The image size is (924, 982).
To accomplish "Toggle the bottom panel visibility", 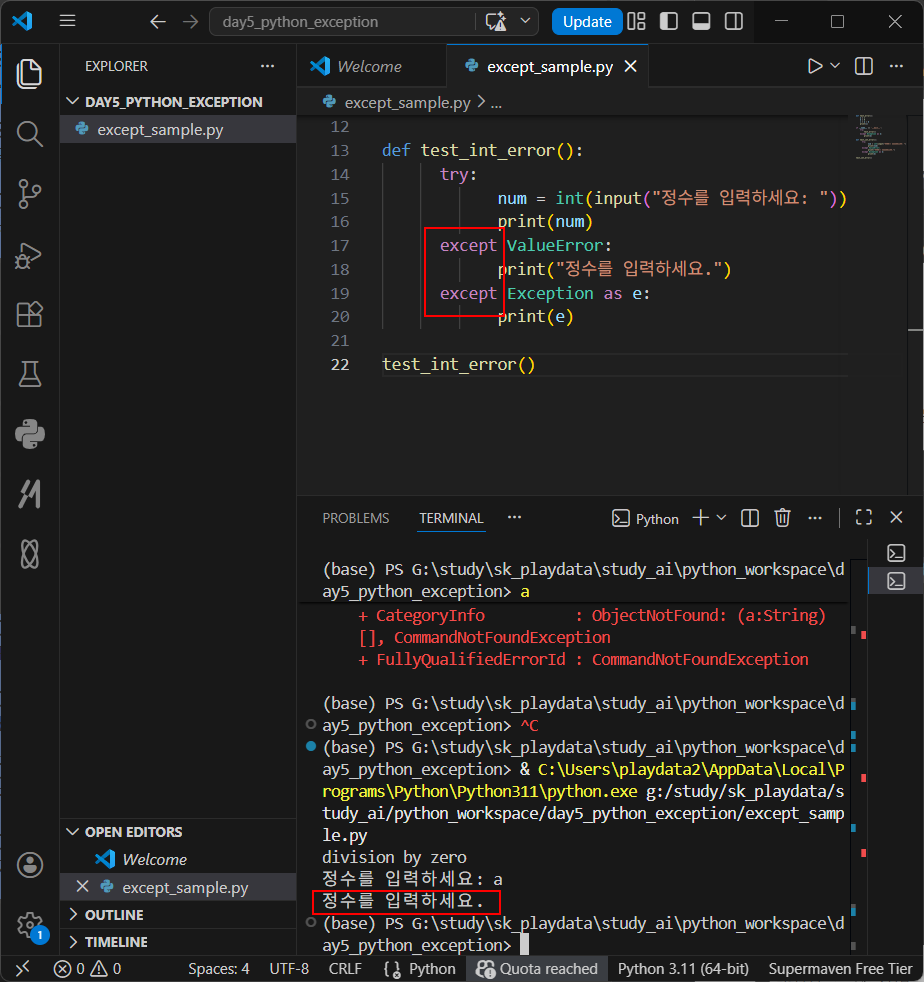I will [701, 21].
